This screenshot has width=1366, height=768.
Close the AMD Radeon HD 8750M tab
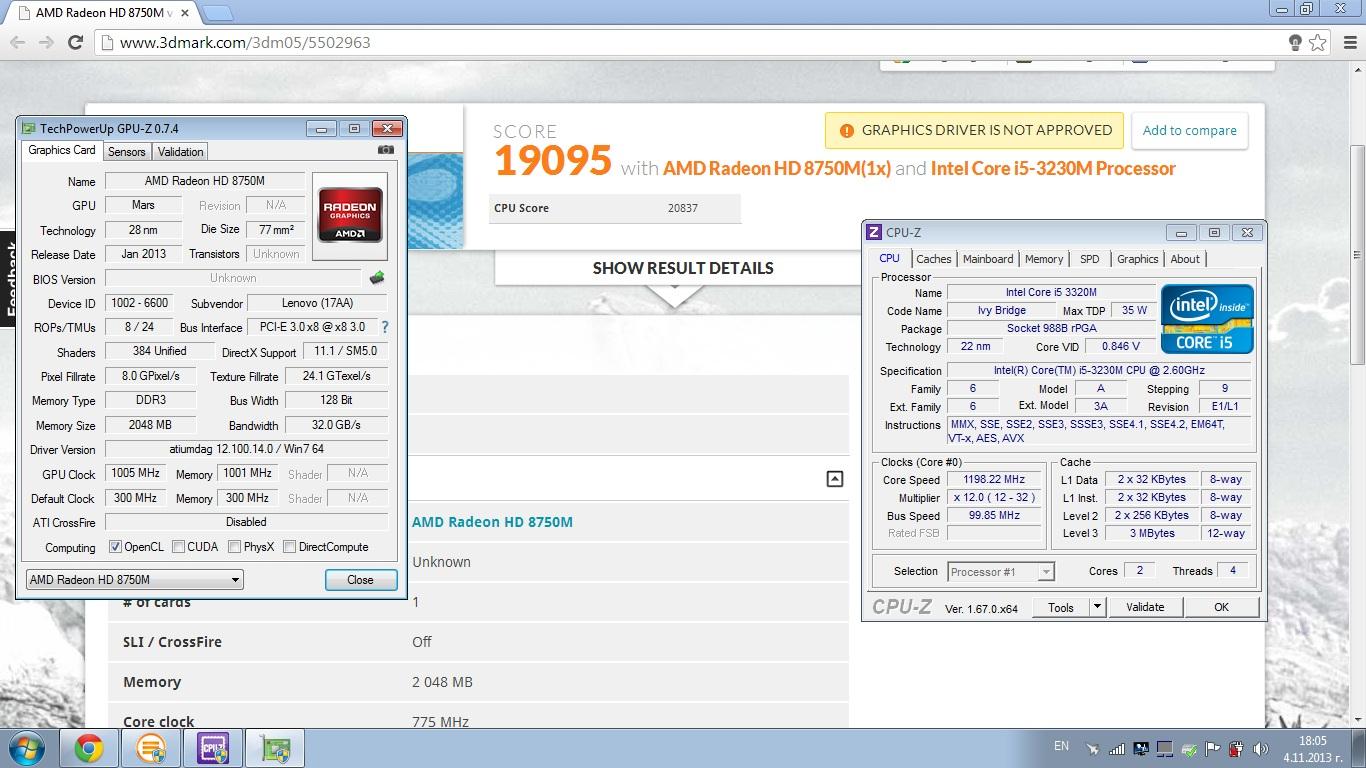pos(186,13)
